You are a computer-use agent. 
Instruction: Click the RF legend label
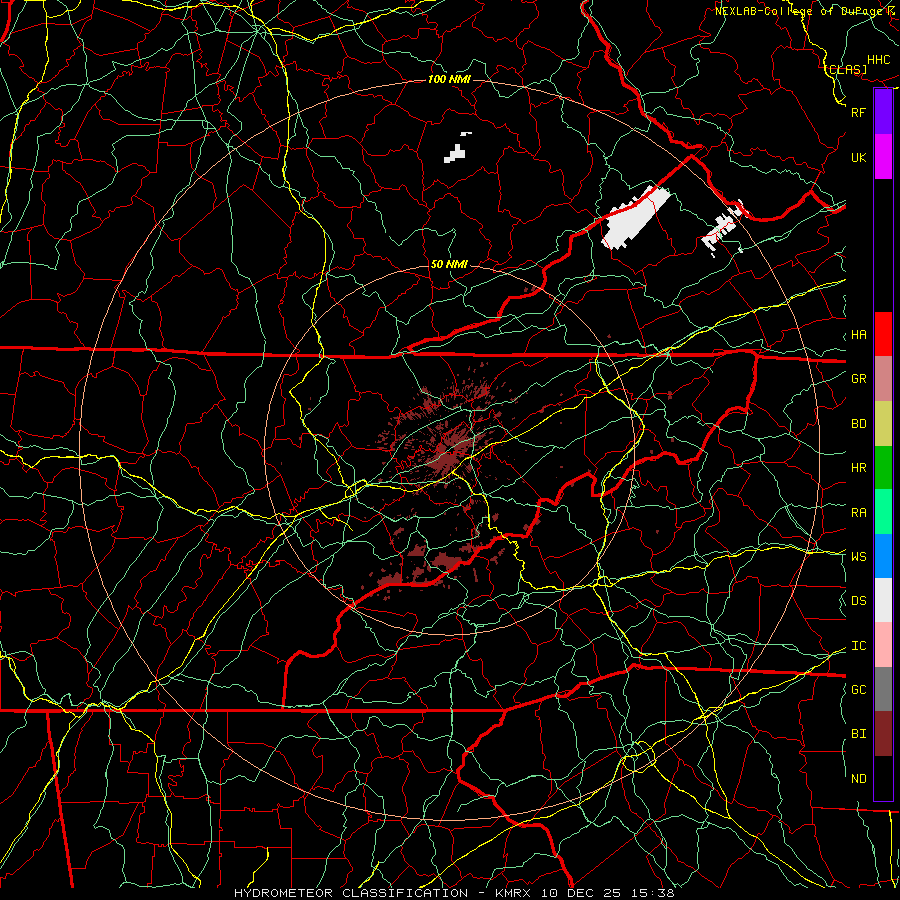(858, 112)
